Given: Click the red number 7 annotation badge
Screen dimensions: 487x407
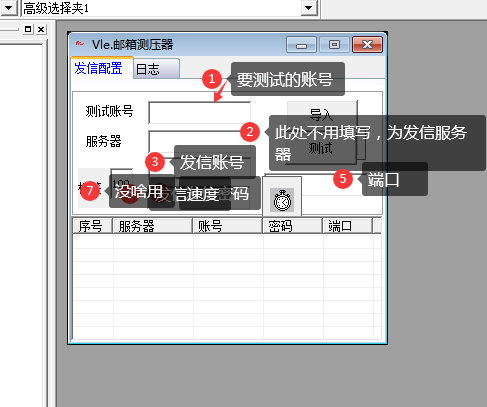Looking at the screenshot, I should [x=89, y=191].
